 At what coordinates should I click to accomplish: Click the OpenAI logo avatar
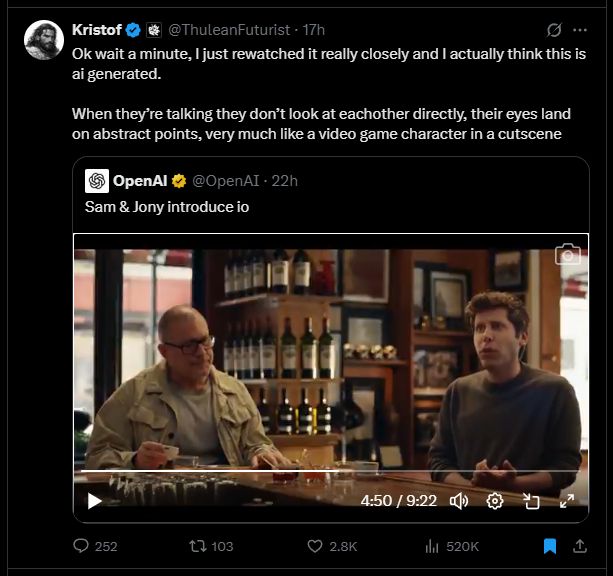click(x=97, y=181)
